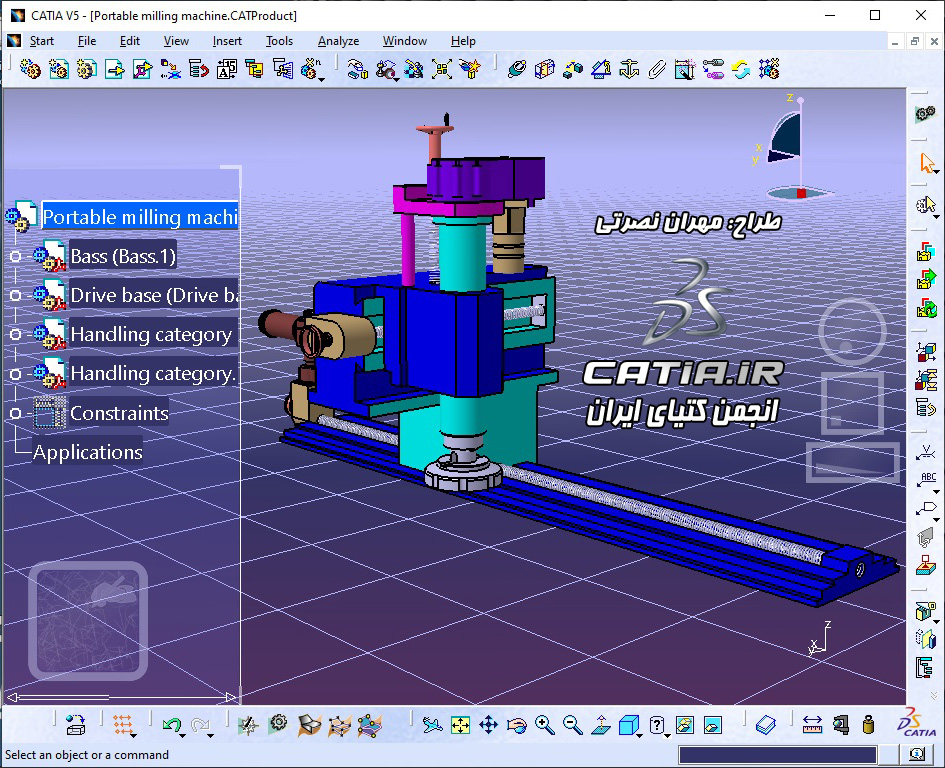This screenshot has height=768, width=945.
Task: Open the Analyze menu
Action: 338,41
